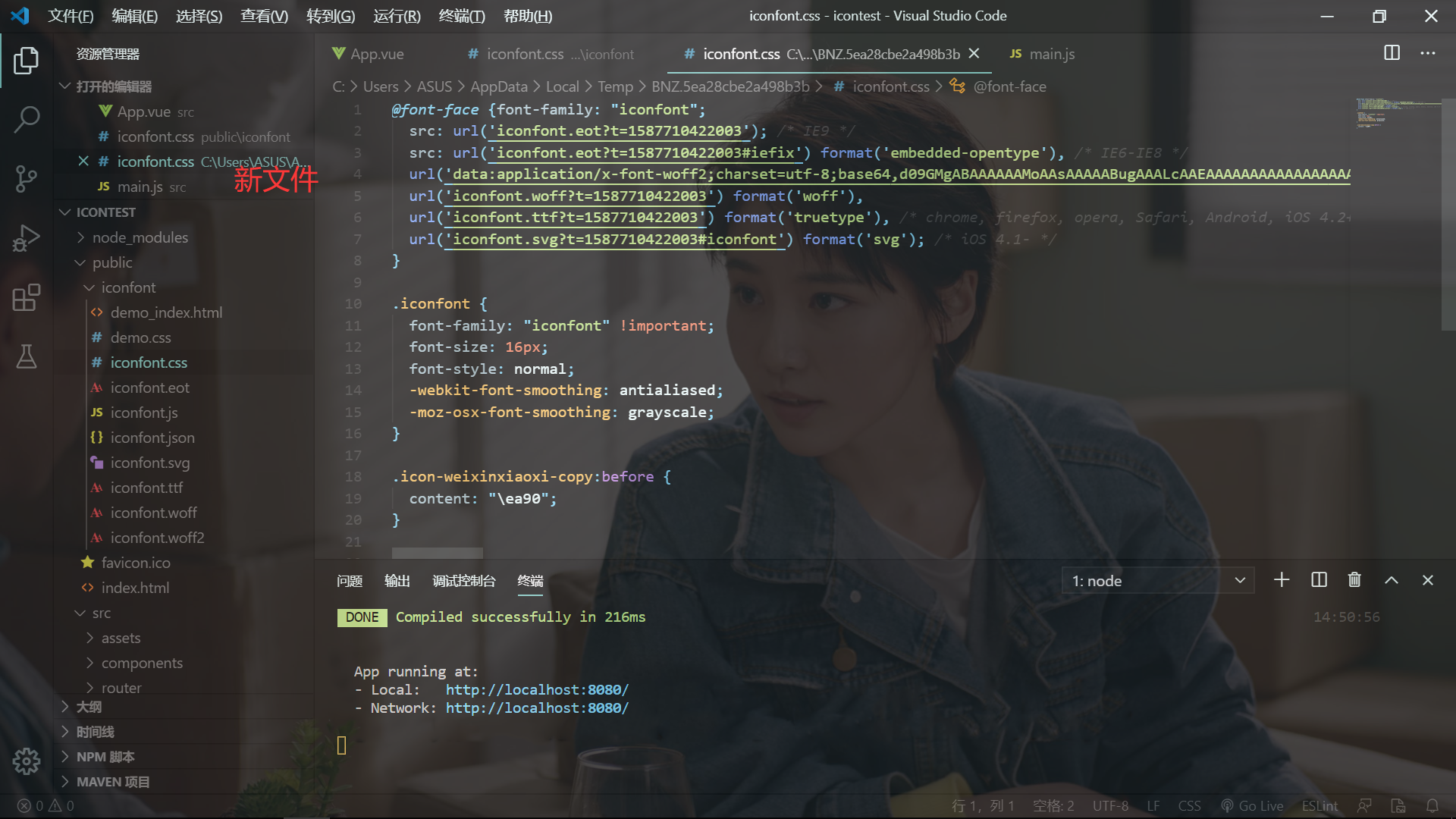Open the Run and Debug view

[27, 238]
